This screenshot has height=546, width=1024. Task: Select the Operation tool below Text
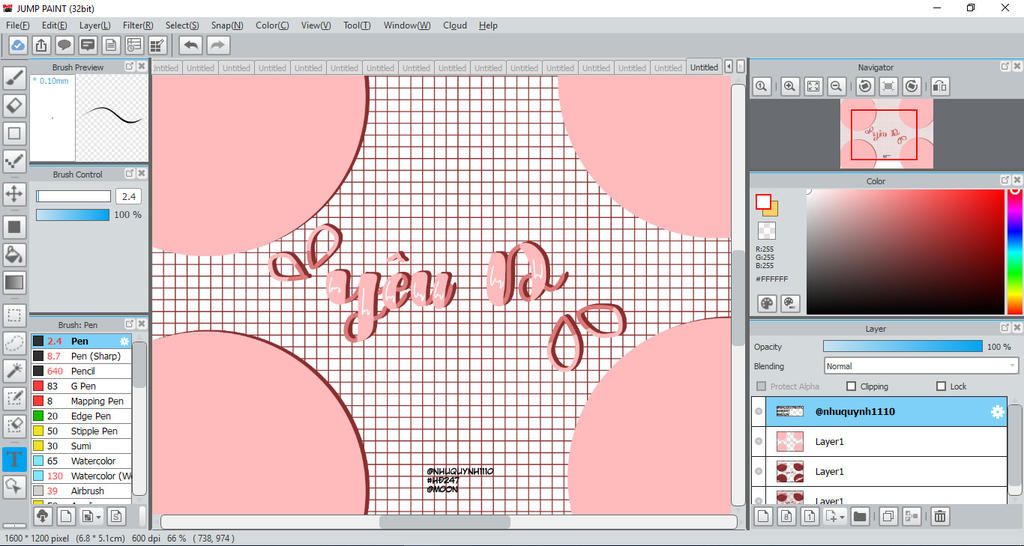tap(14, 486)
